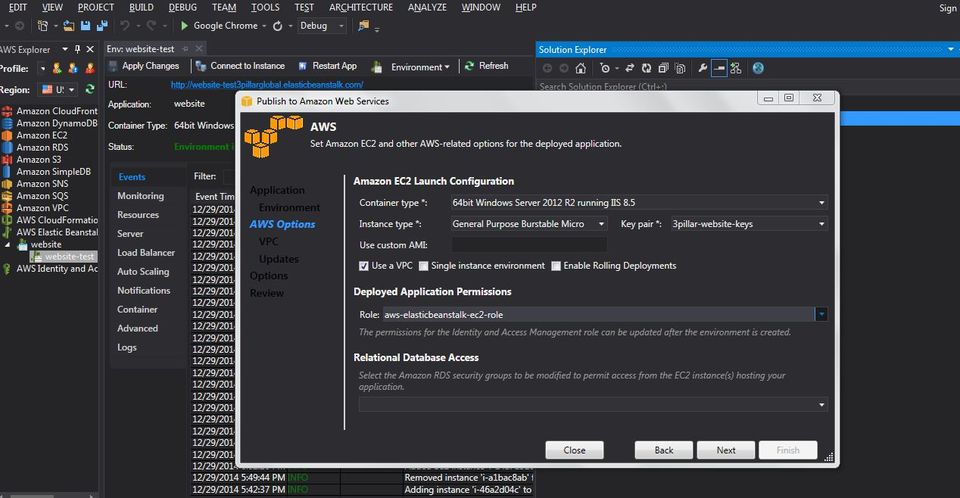
Task: Refresh AWS Explorer with green region refresh icon
Action: coord(90,89)
